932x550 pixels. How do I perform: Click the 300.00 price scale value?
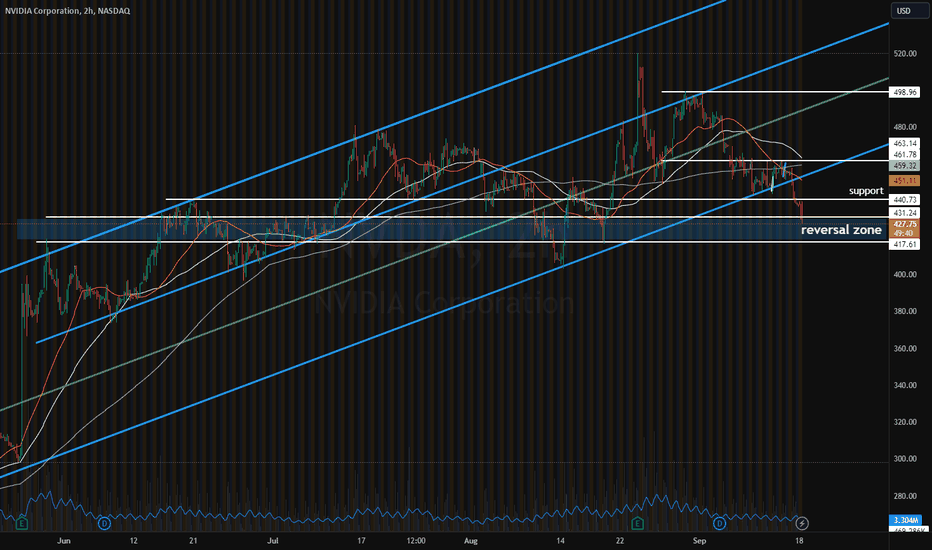coord(905,459)
